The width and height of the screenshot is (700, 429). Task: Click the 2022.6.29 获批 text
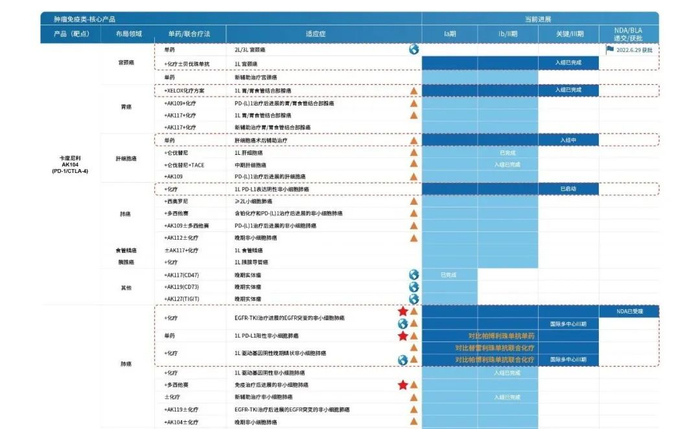(634, 50)
